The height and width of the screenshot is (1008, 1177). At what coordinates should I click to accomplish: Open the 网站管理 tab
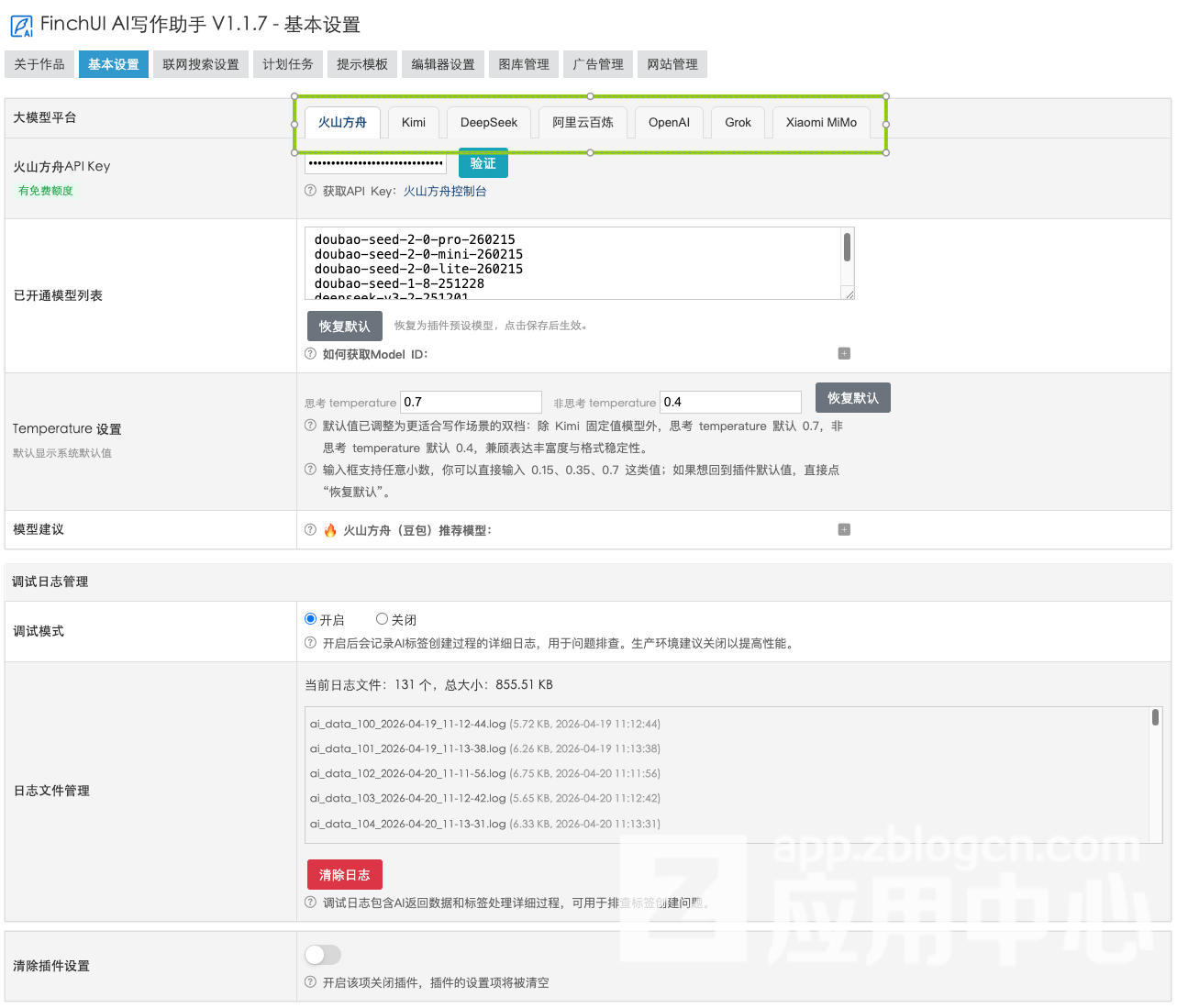click(x=672, y=64)
